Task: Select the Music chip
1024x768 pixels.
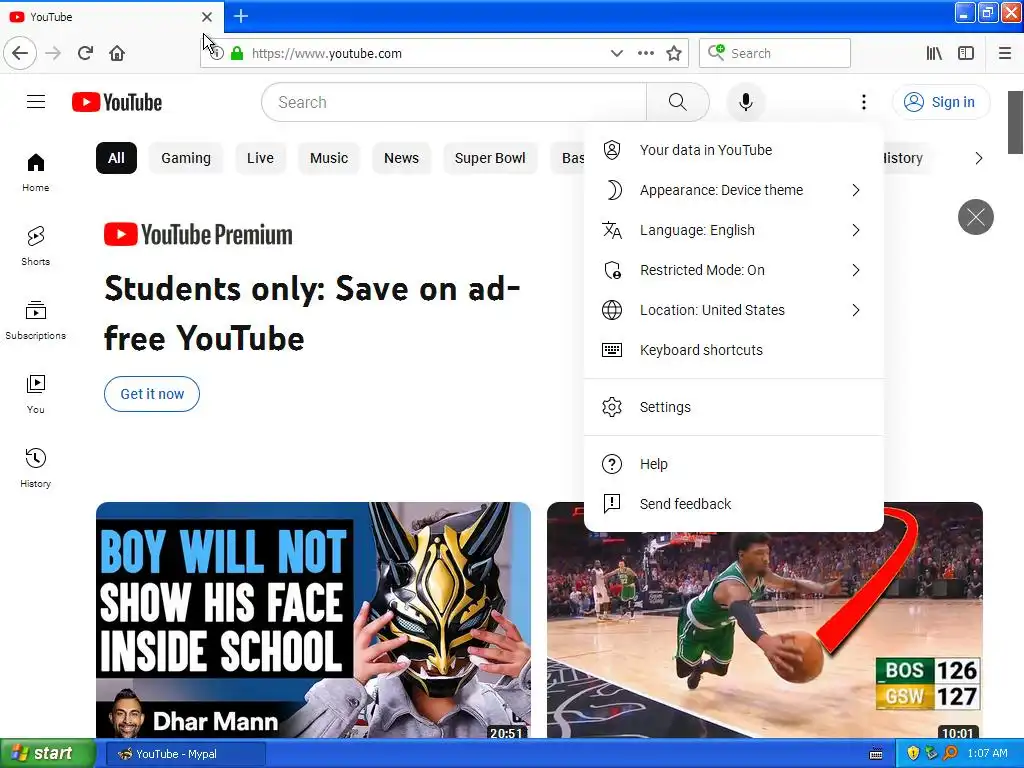Action: pos(328,158)
